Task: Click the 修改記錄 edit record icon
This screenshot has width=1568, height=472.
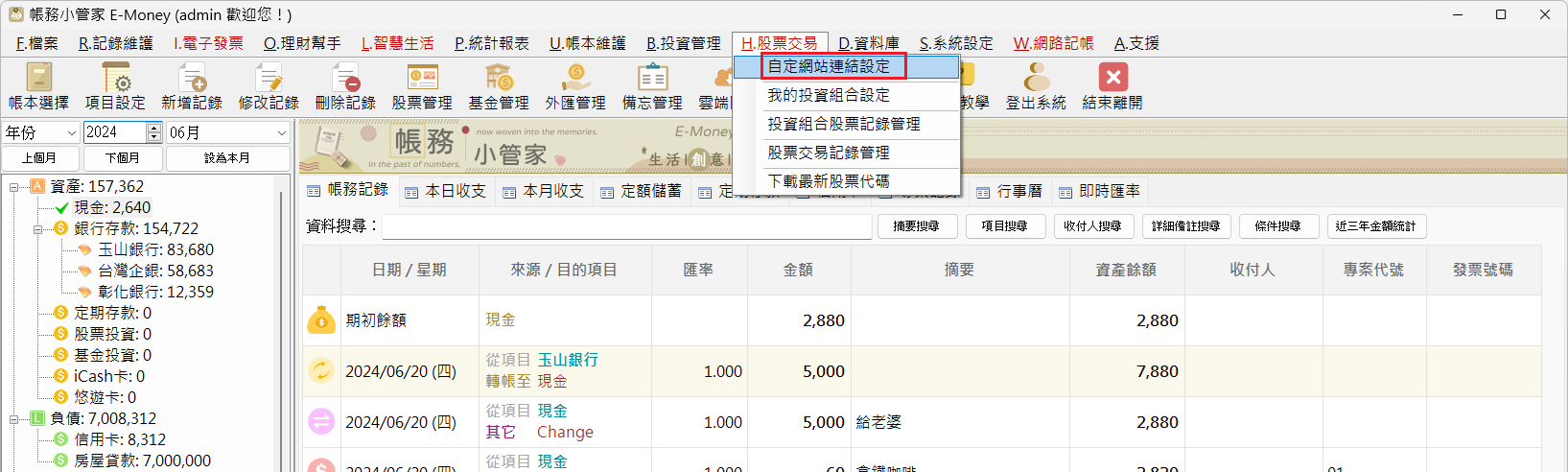Action: pos(269,85)
